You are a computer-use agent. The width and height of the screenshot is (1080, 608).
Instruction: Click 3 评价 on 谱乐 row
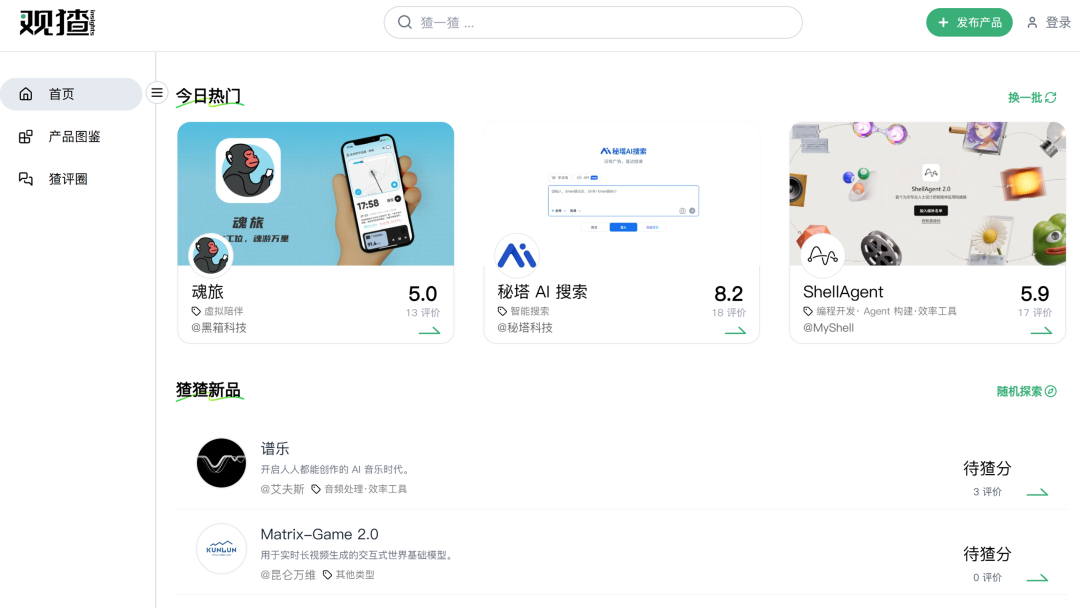987,492
